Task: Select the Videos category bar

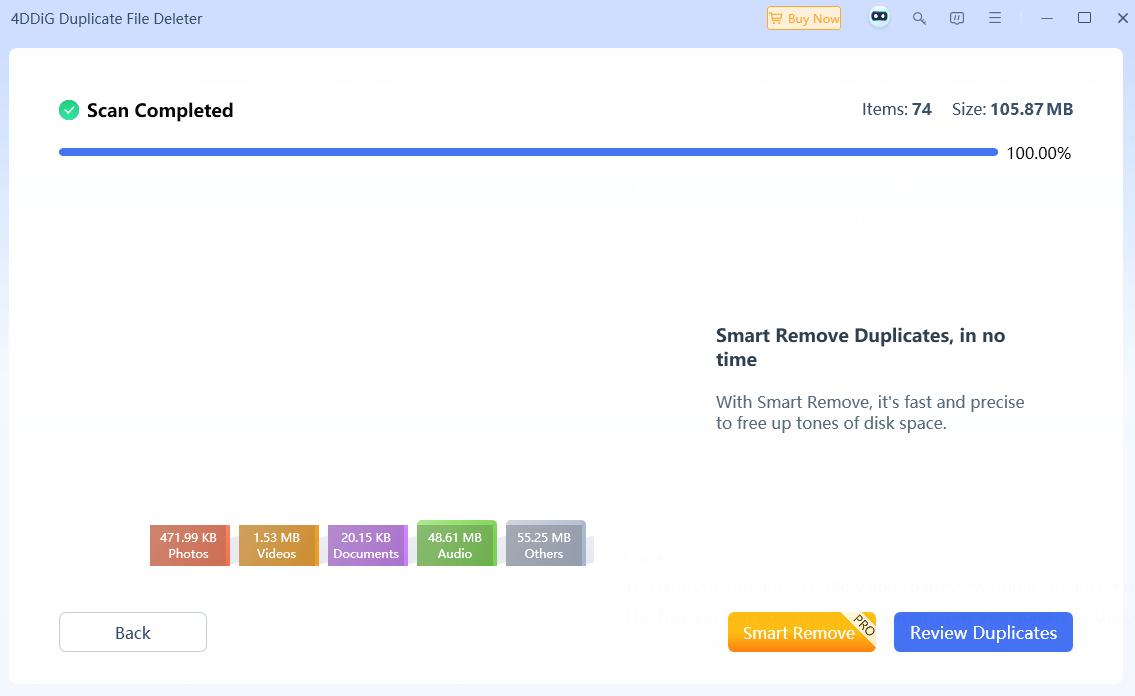Action: click(278, 544)
